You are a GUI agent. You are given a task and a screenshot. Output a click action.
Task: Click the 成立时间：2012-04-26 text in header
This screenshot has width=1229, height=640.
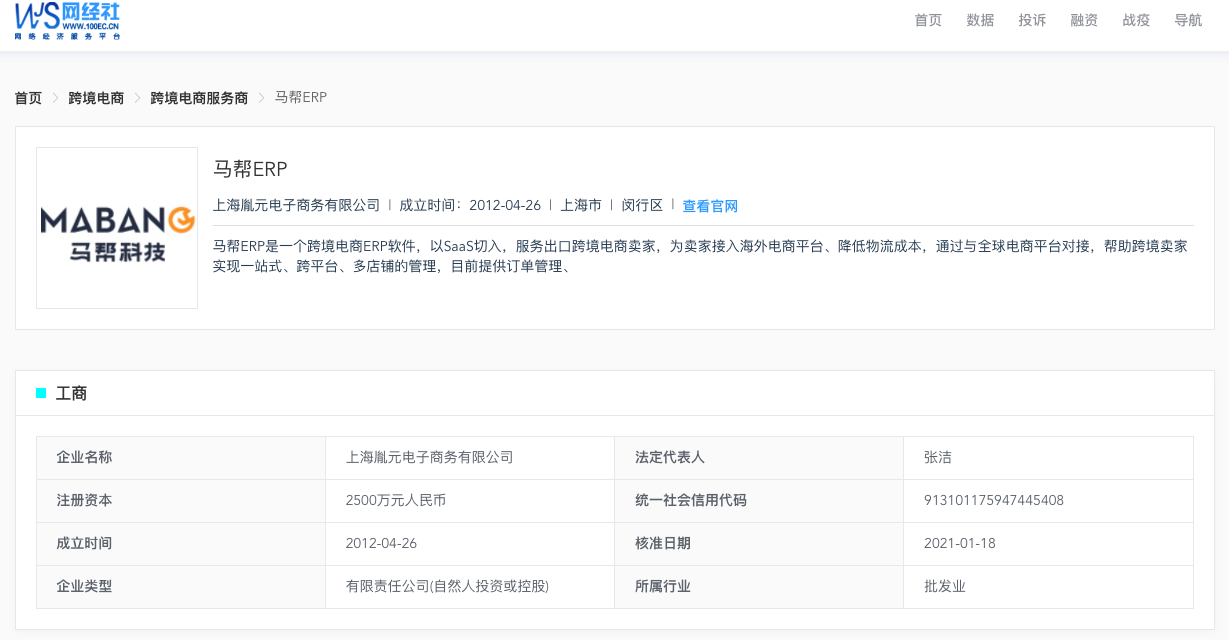click(470, 205)
